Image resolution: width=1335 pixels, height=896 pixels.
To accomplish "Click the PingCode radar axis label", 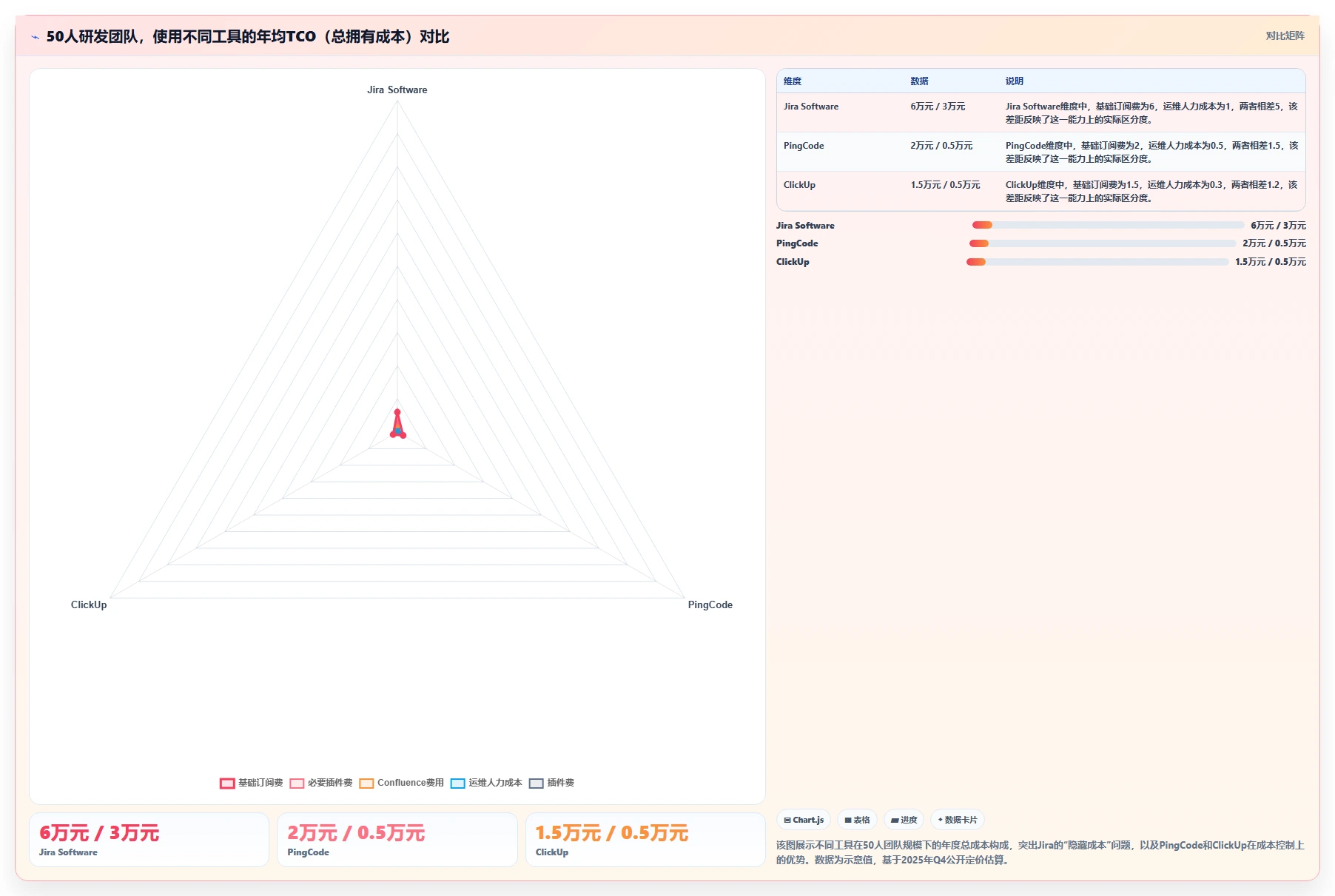I will (710, 604).
